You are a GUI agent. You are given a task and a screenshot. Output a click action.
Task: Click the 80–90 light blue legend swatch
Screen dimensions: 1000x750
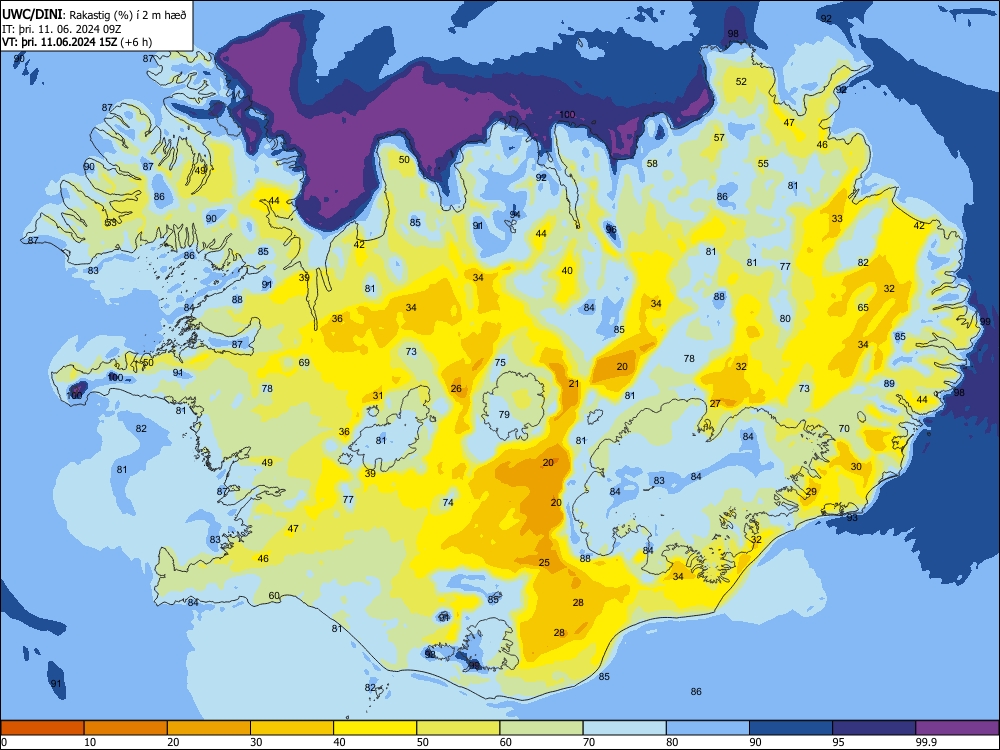coord(708,728)
